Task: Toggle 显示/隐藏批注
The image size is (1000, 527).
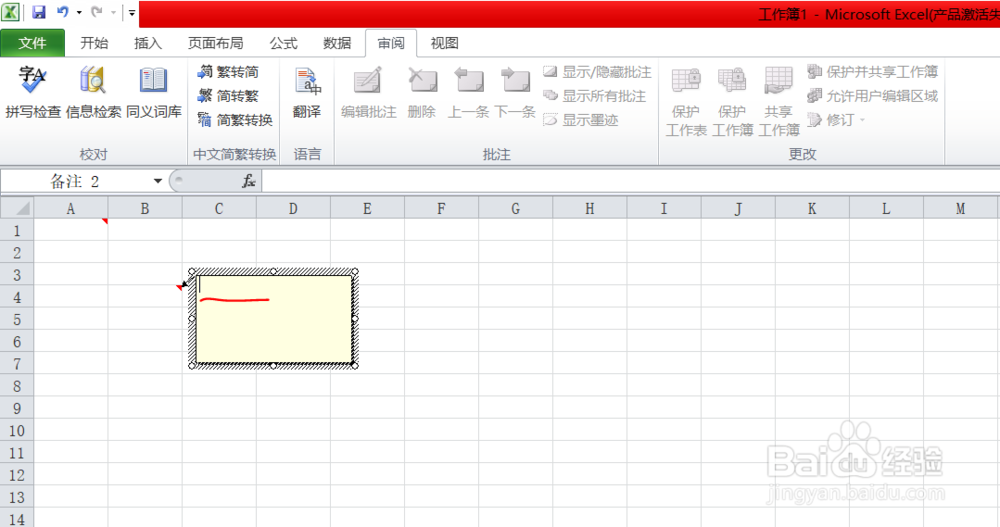Action: [598, 71]
